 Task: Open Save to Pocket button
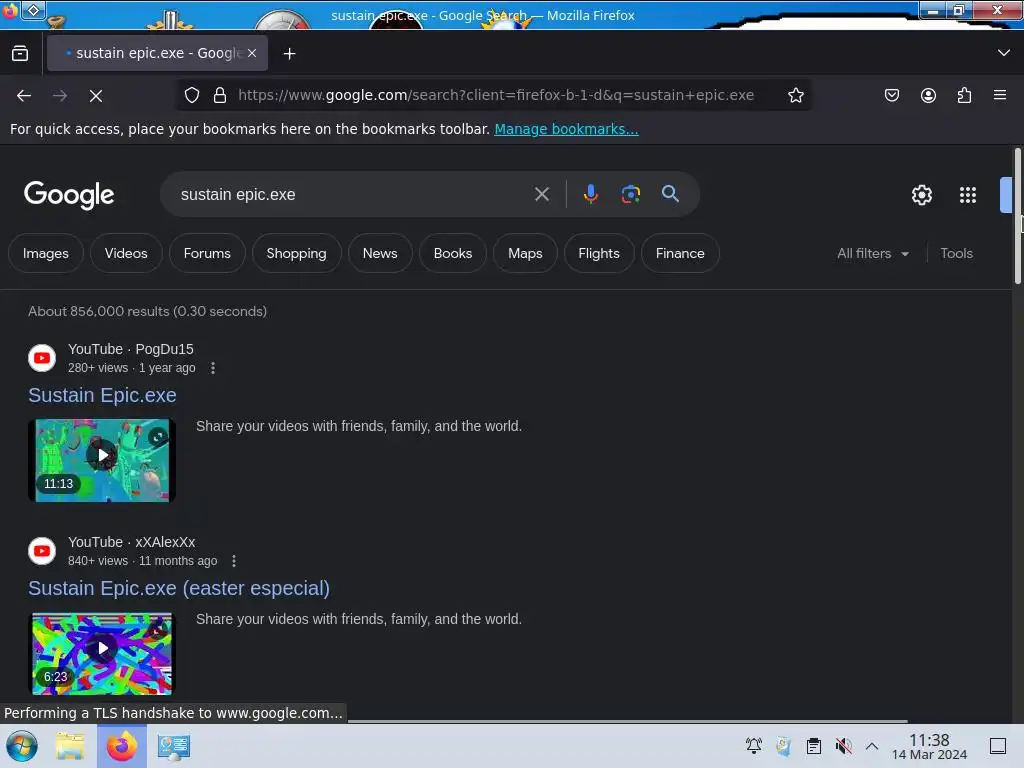[x=891, y=95]
